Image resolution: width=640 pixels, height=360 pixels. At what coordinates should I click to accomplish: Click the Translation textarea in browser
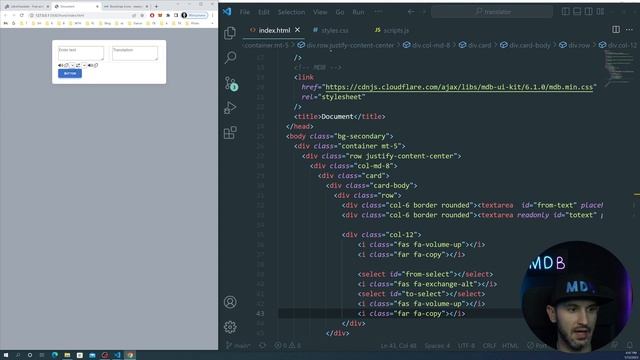click(x=135, y=53)
